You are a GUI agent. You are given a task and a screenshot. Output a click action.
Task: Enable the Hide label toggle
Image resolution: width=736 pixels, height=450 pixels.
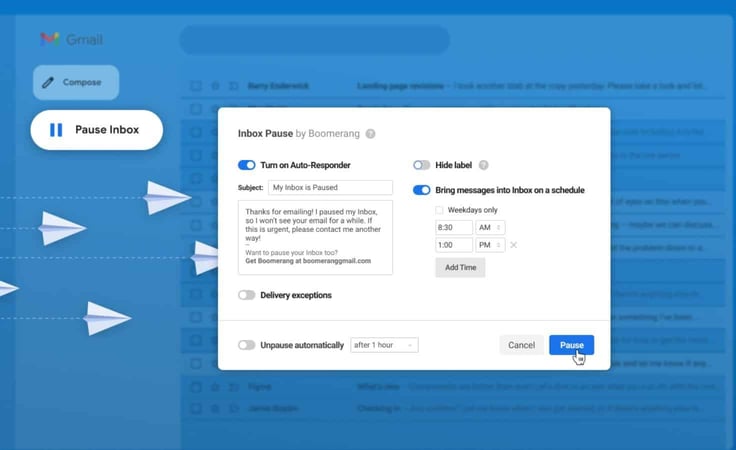click(422, 165)
